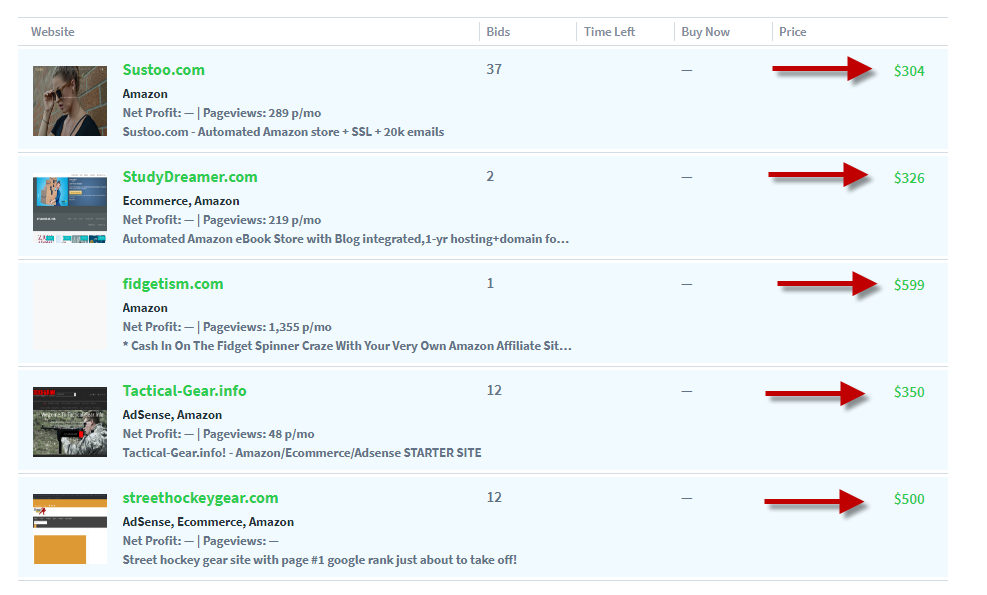Select the streethockeygear.com listing title

(x=200, y=498)
